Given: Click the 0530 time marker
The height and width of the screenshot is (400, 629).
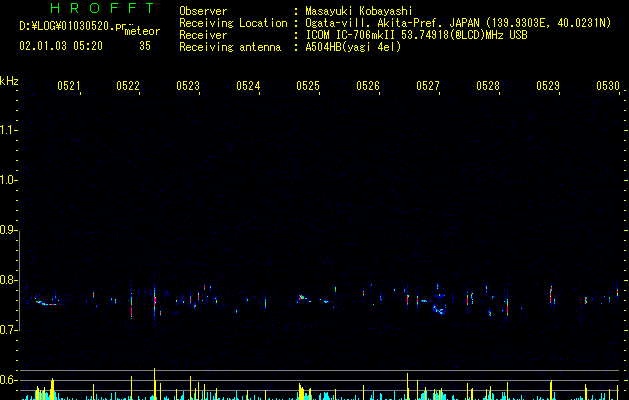Looking at the screenshot, I should (x=608, y=86).
